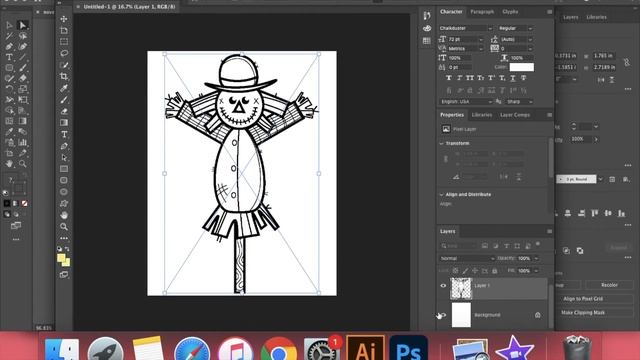The width and height of the screenshot is (640, 360).
Task: Select the Background layer thumbnail
Action: tap(461, 315)
